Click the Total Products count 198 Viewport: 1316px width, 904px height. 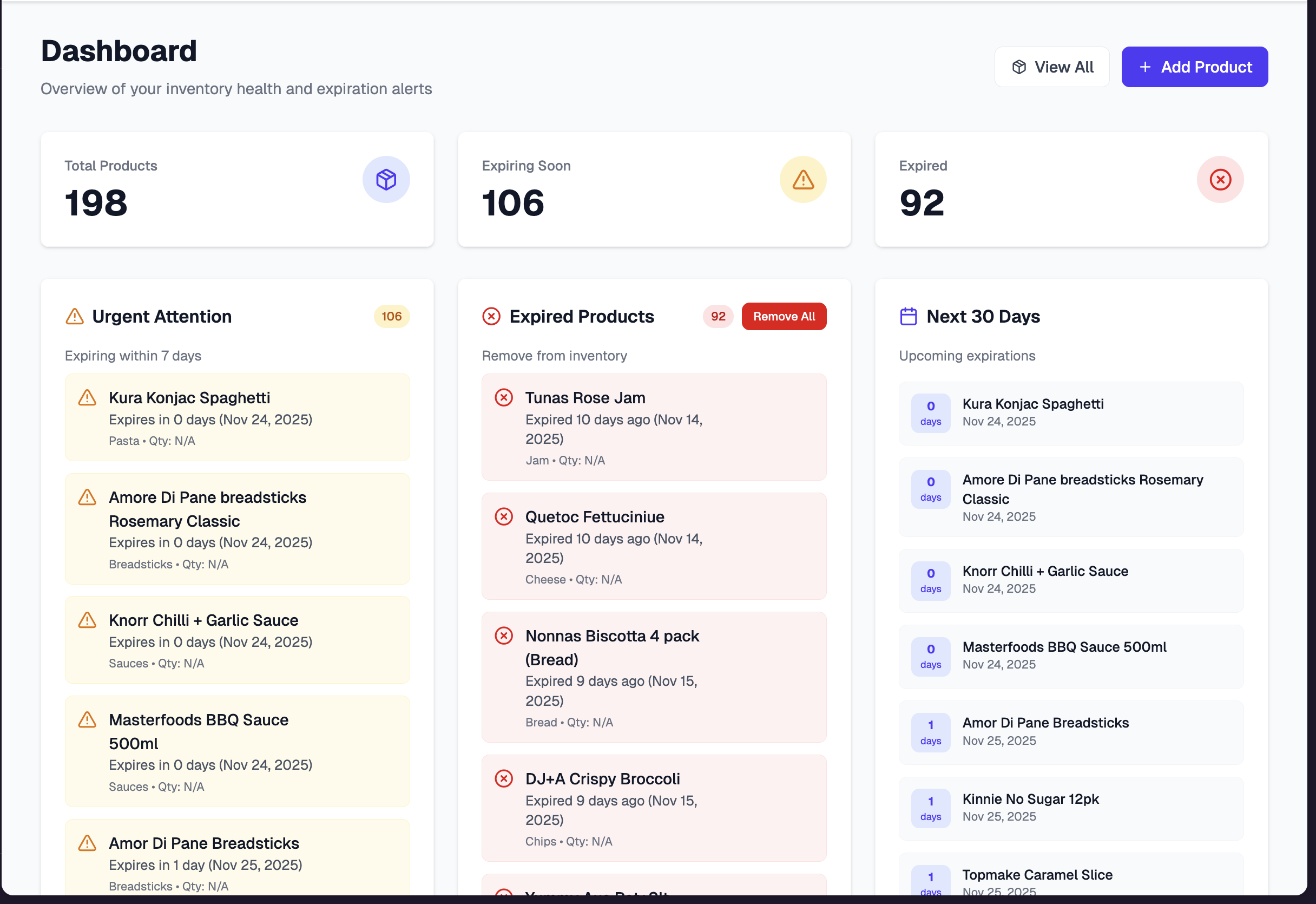click(x=96, y=203)
